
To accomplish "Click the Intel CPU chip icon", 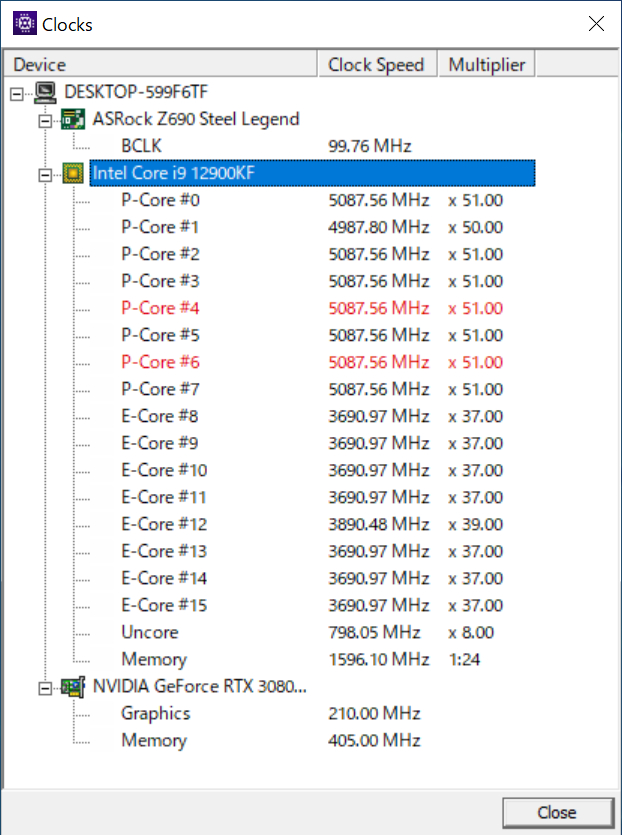I will pyautogui.click(x=73, y=173).
